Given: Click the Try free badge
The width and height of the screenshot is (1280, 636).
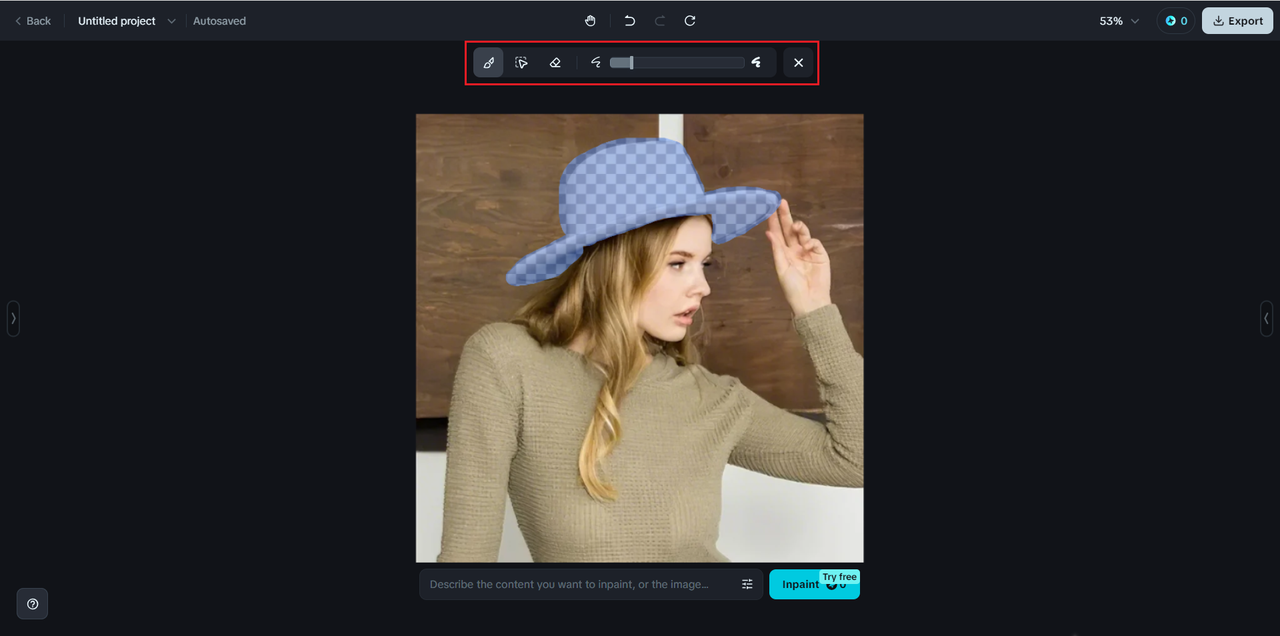Looking at the screenshot, I should [839, 577].
